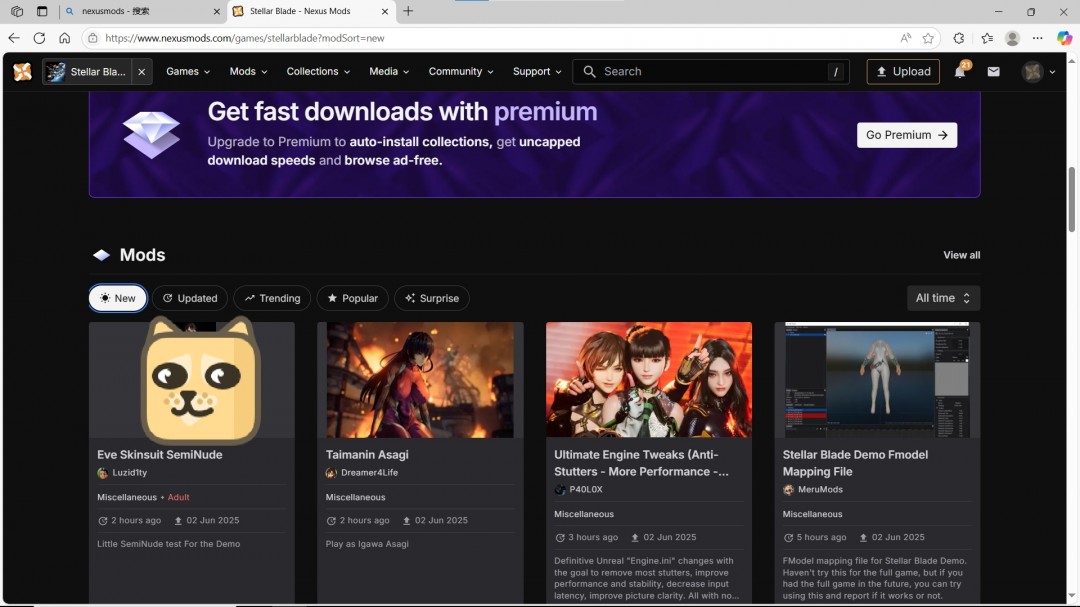
Task: Open the View all mods link
Action: tap(962, 255)
